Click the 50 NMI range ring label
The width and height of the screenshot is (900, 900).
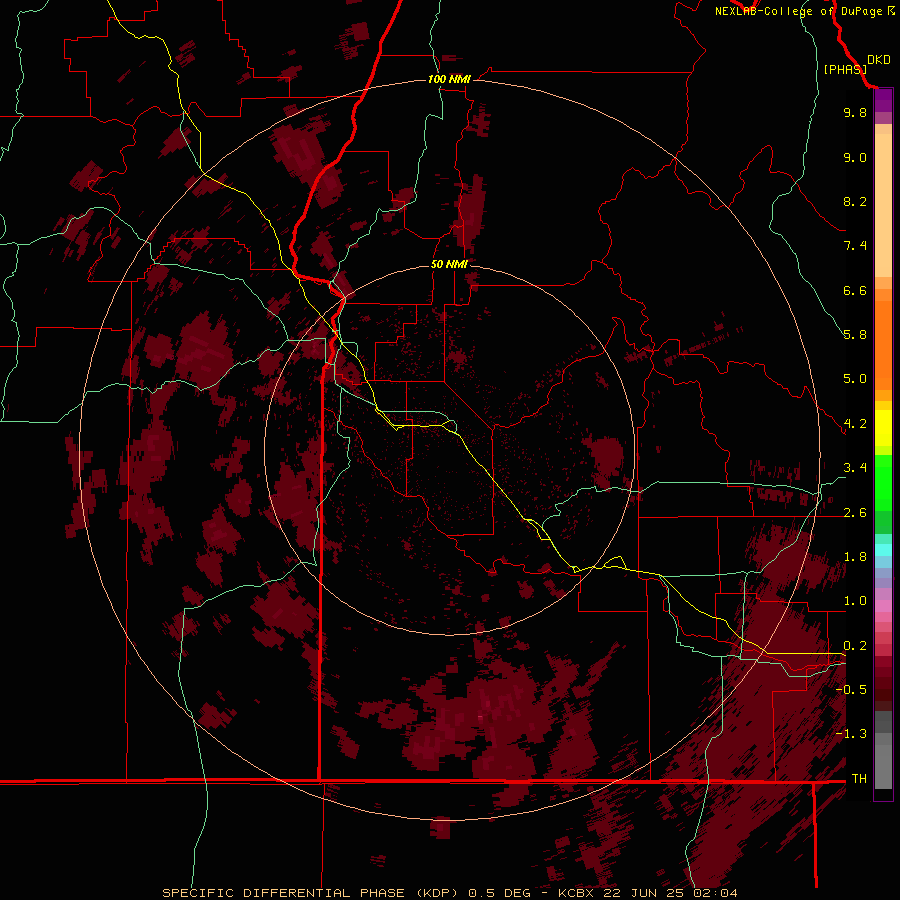coord(449,264)
